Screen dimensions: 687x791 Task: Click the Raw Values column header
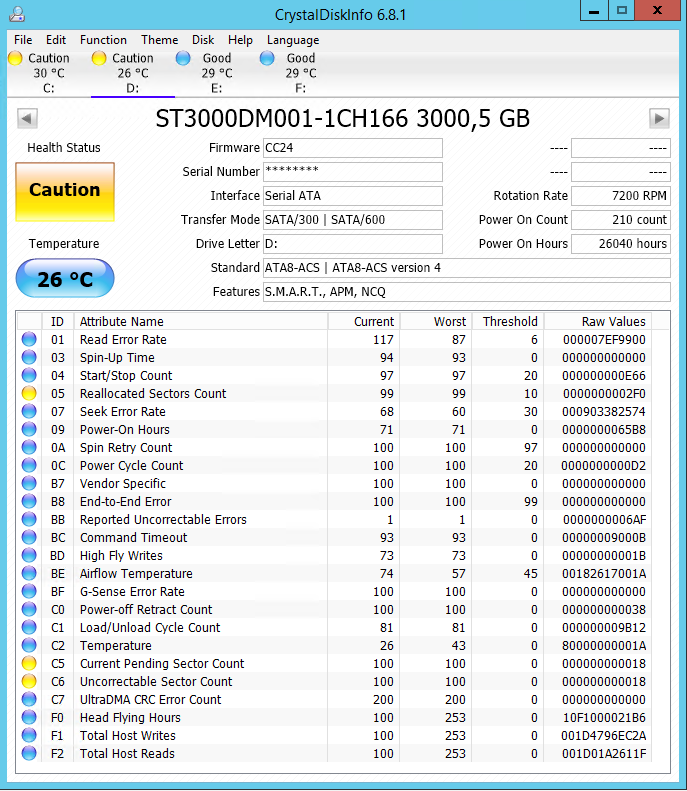coord(598,321)
